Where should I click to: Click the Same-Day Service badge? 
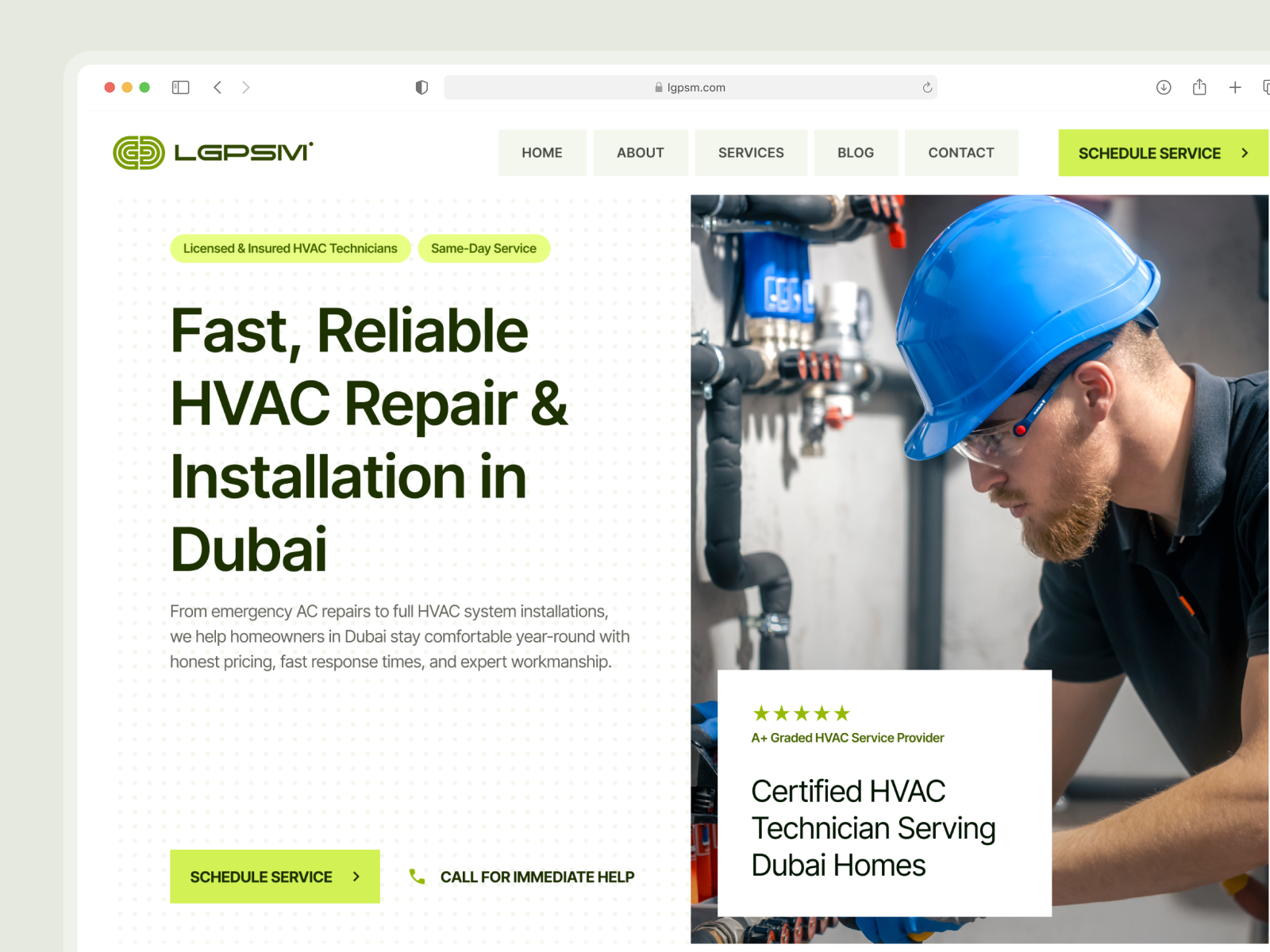(484, 248)
